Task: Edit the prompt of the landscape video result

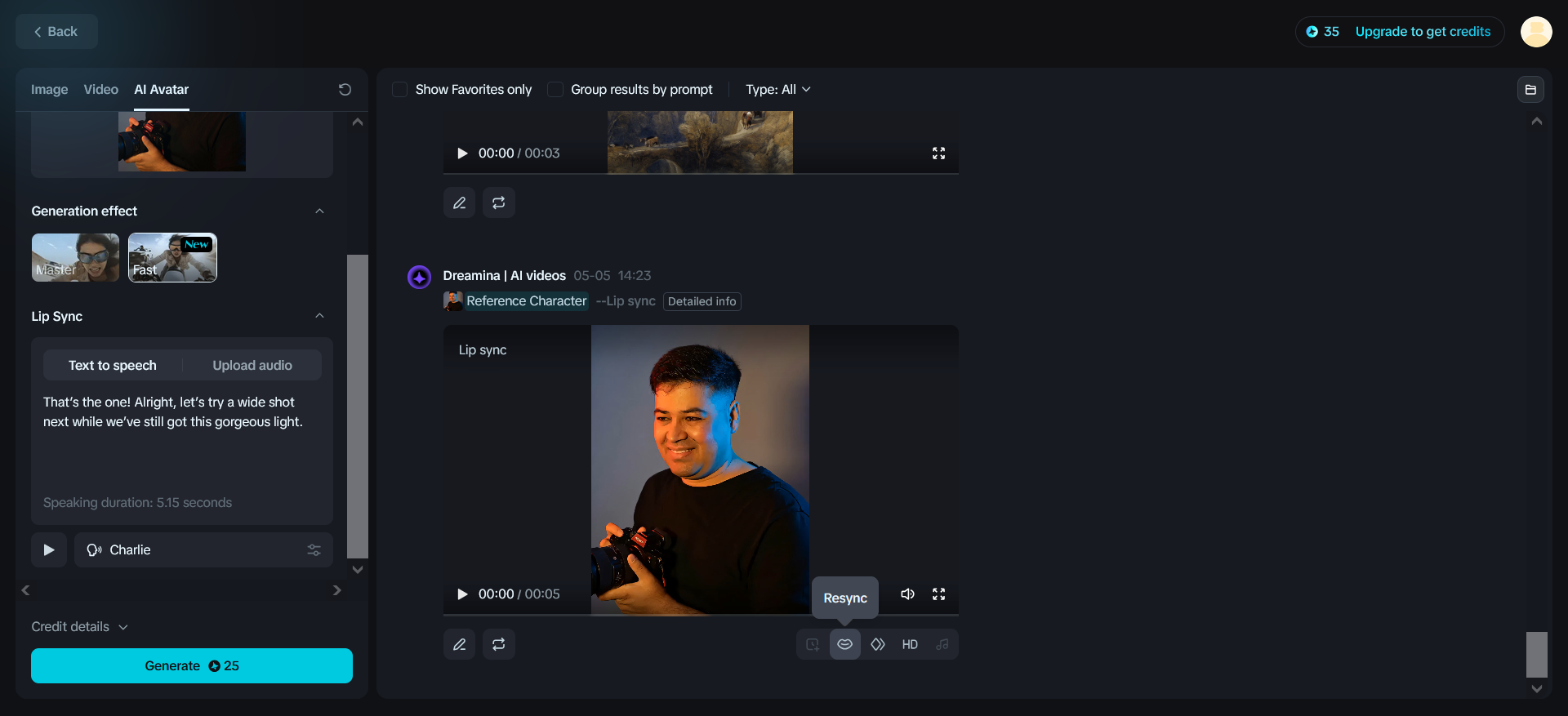Action: (459, 202)
